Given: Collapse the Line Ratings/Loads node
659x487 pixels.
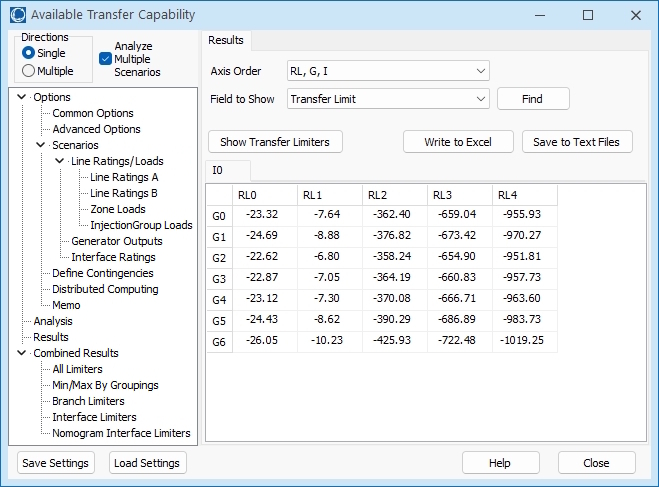Looking at the screenshot, I should click(x=60, y=161).
